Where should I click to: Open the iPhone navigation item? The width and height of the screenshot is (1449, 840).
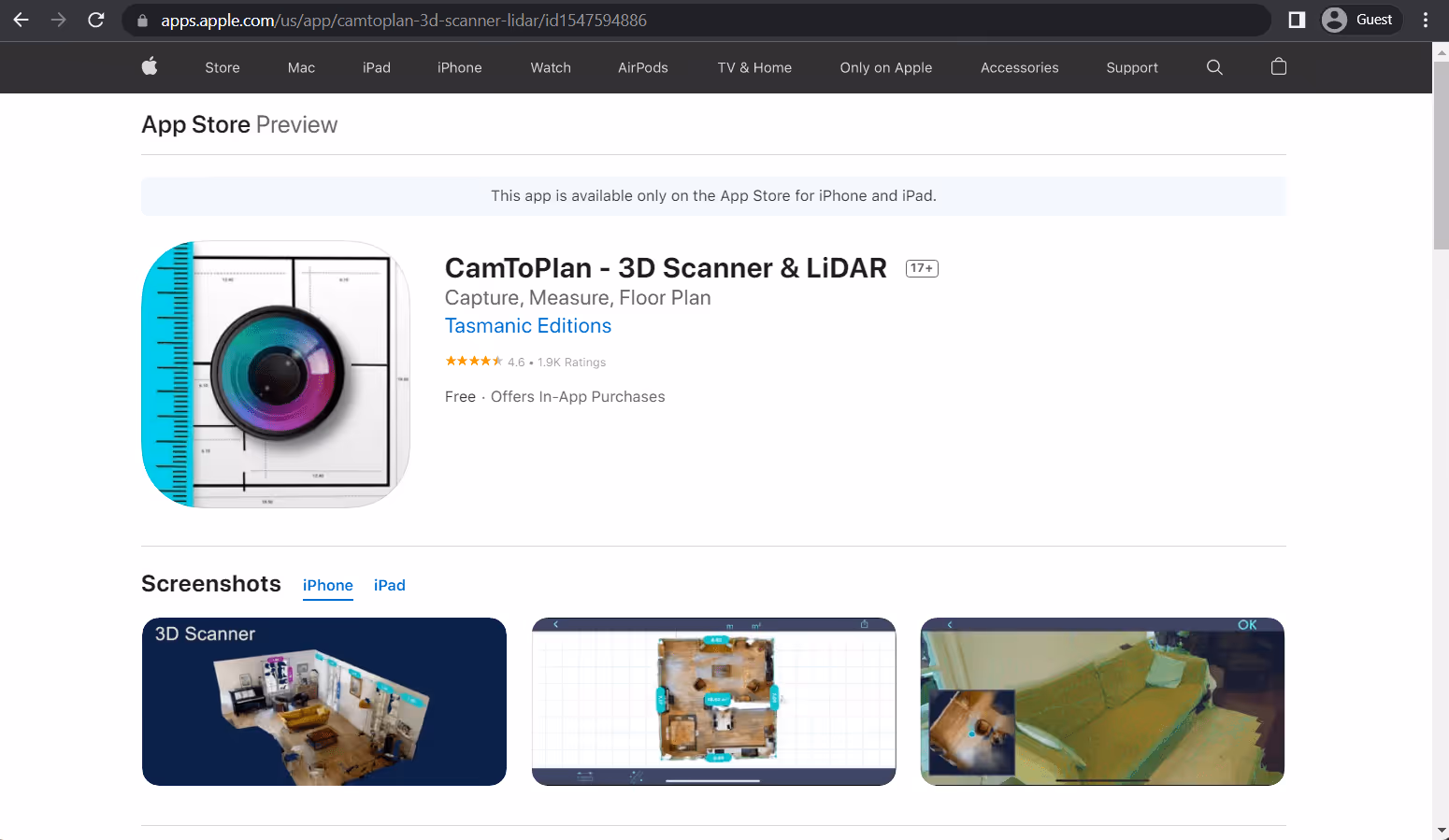[460, 67]
